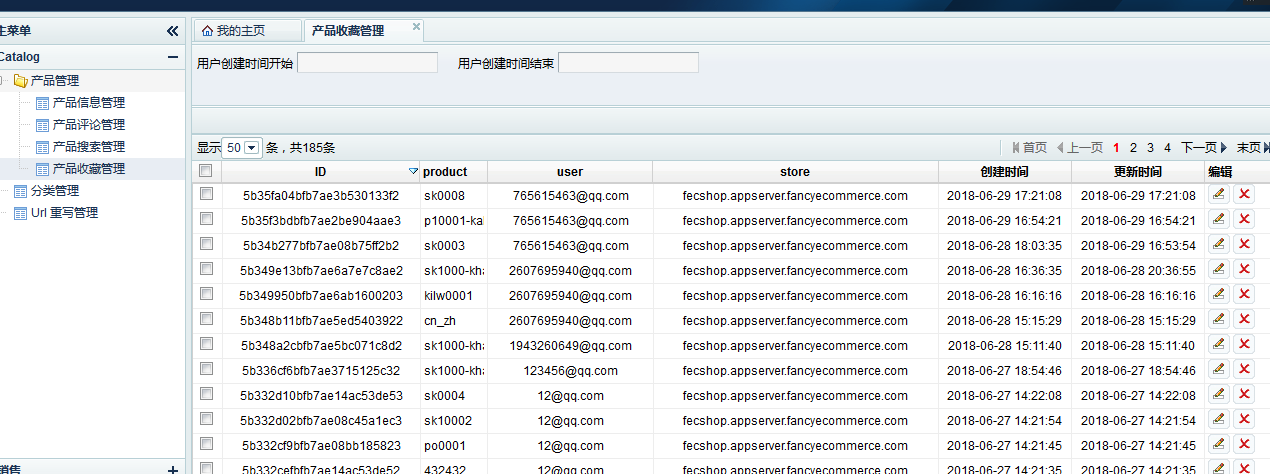
Task: Click the red delete icon for row sk0003
Action: 1244,244
